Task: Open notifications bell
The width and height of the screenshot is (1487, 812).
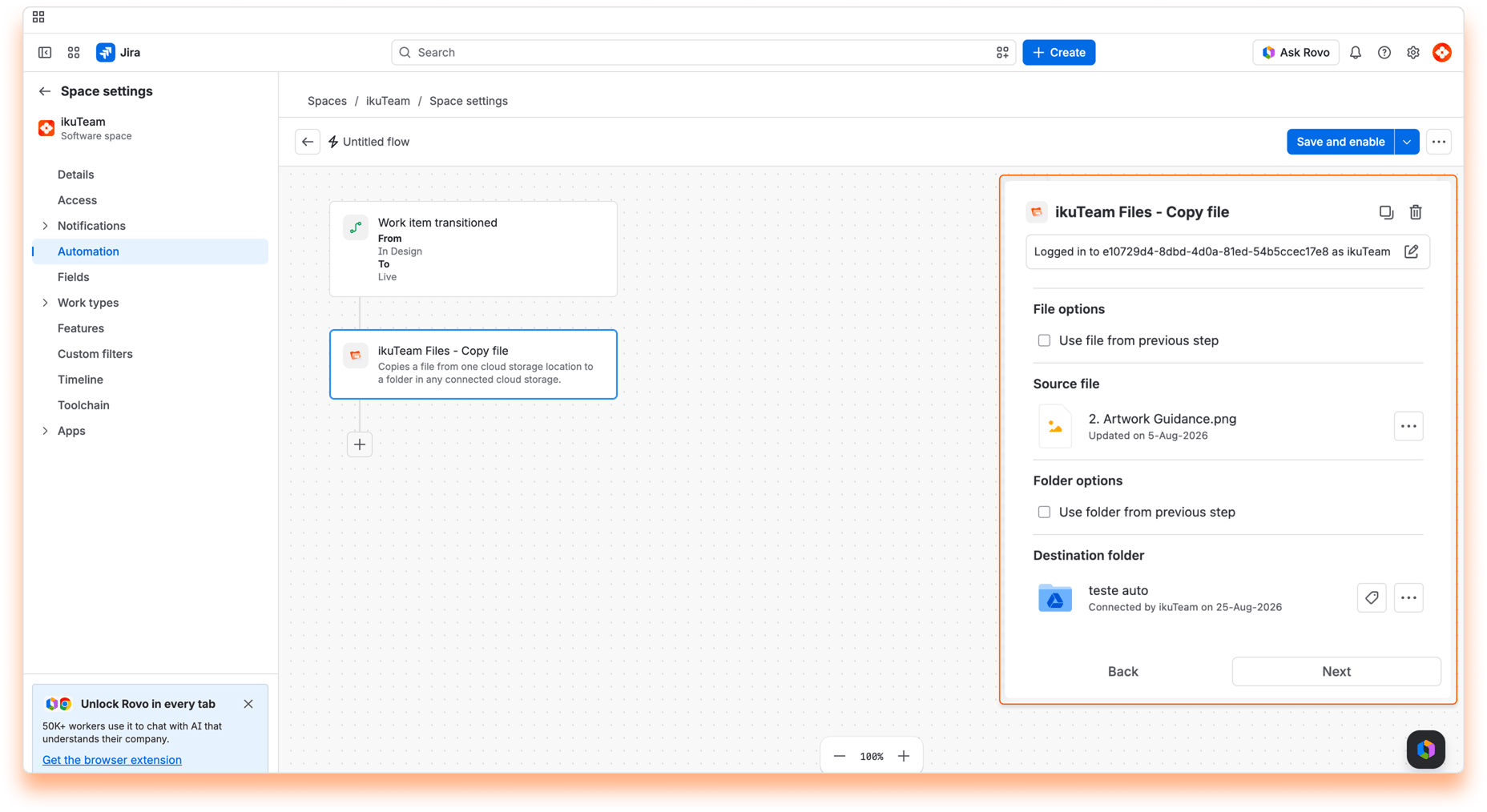Action: tap(1356, 52)
